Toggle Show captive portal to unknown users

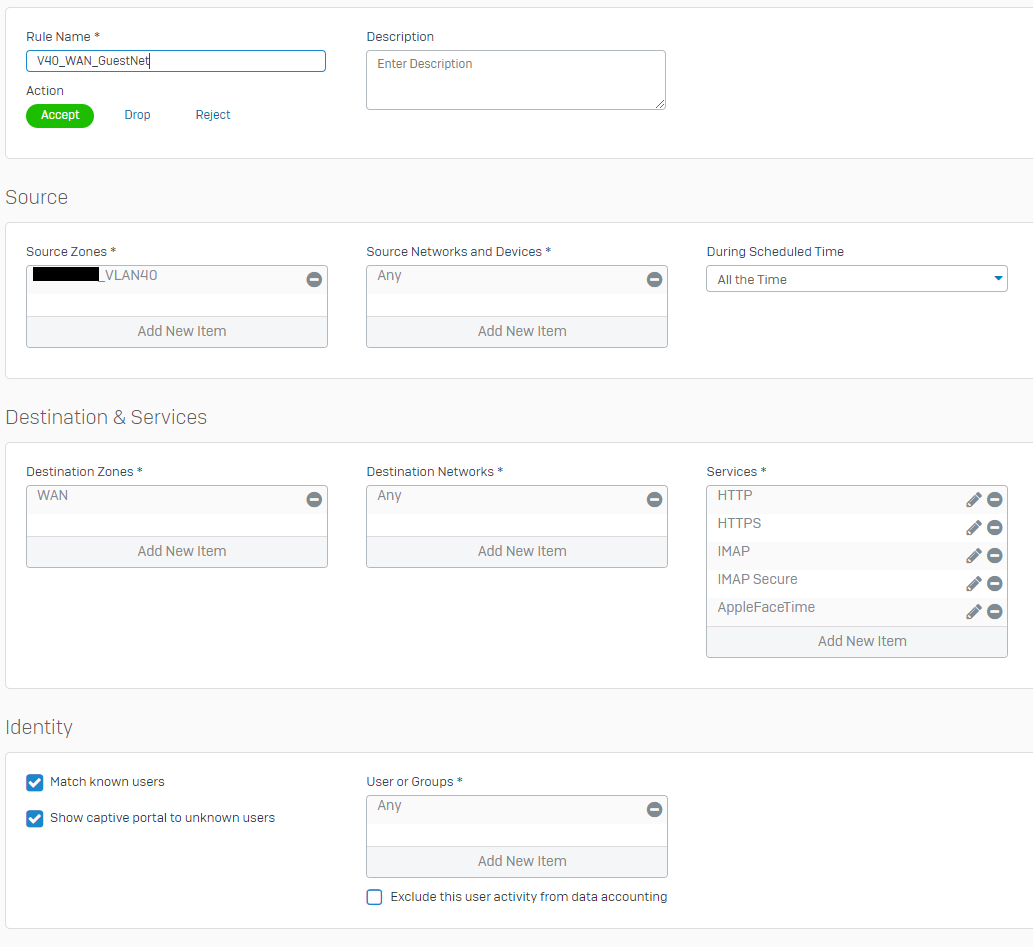35,819
